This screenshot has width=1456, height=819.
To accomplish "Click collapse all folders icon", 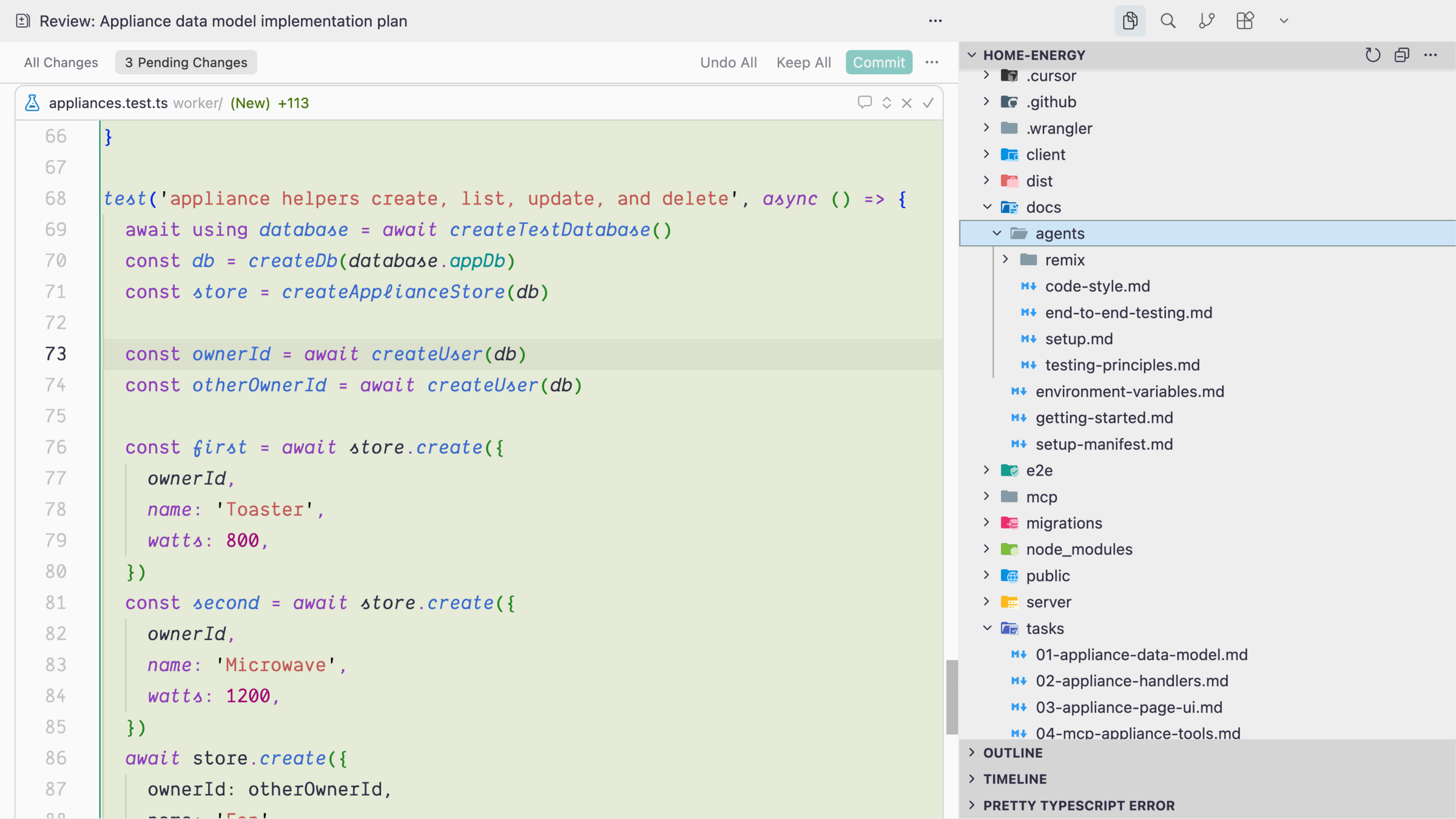I will (1401, 55).
